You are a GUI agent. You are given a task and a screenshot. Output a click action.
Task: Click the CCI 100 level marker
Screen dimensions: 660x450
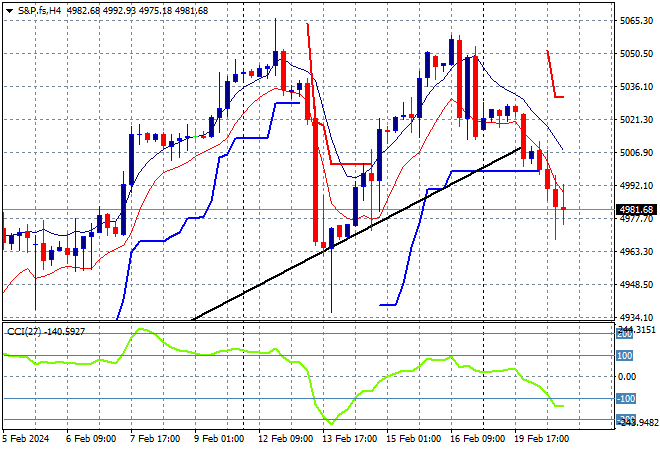625,356
